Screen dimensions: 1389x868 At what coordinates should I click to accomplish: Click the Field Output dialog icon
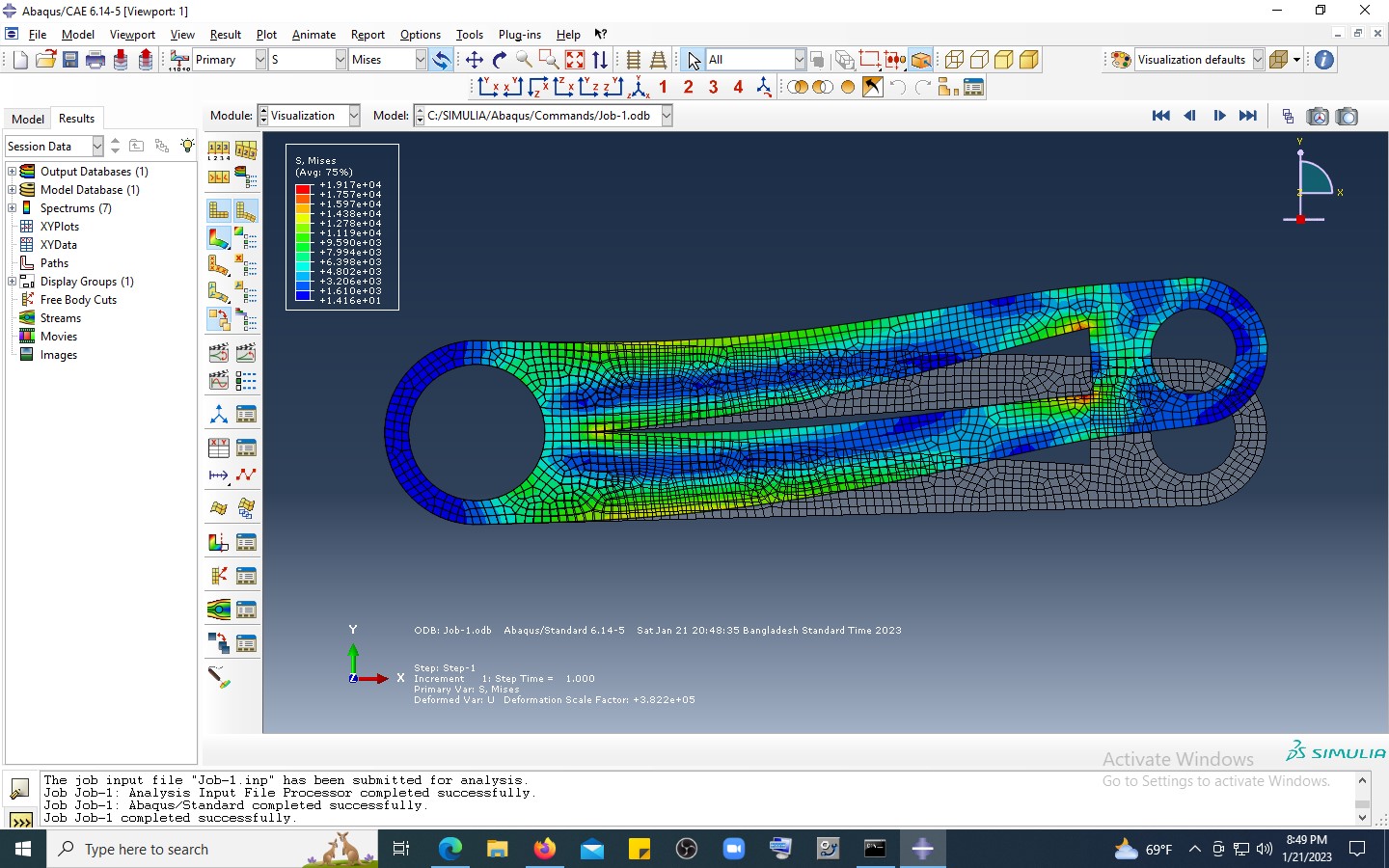click(x=179, y=60)
